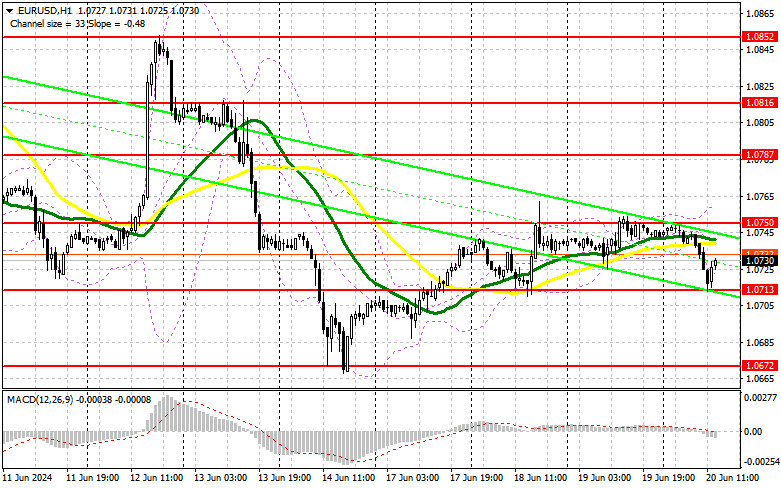Click the 1.0705 price scale value
Screen dimensions: 781x489
pos(760,306)
